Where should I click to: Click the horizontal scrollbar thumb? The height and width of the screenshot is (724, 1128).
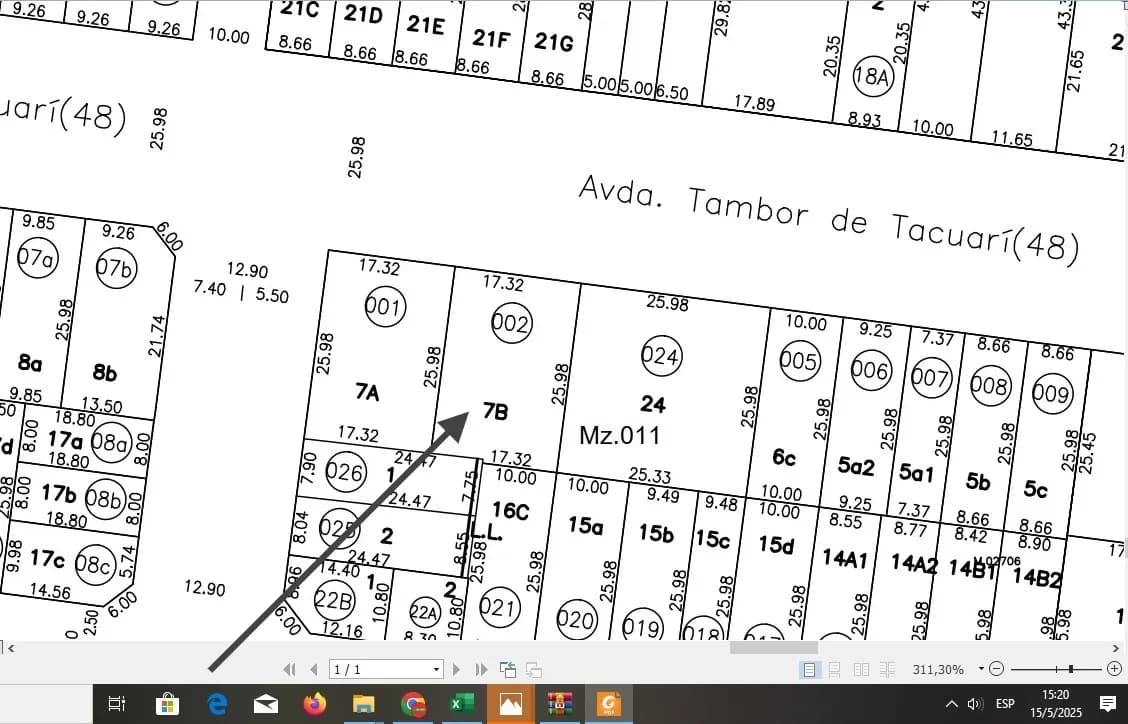click(773, 648)
